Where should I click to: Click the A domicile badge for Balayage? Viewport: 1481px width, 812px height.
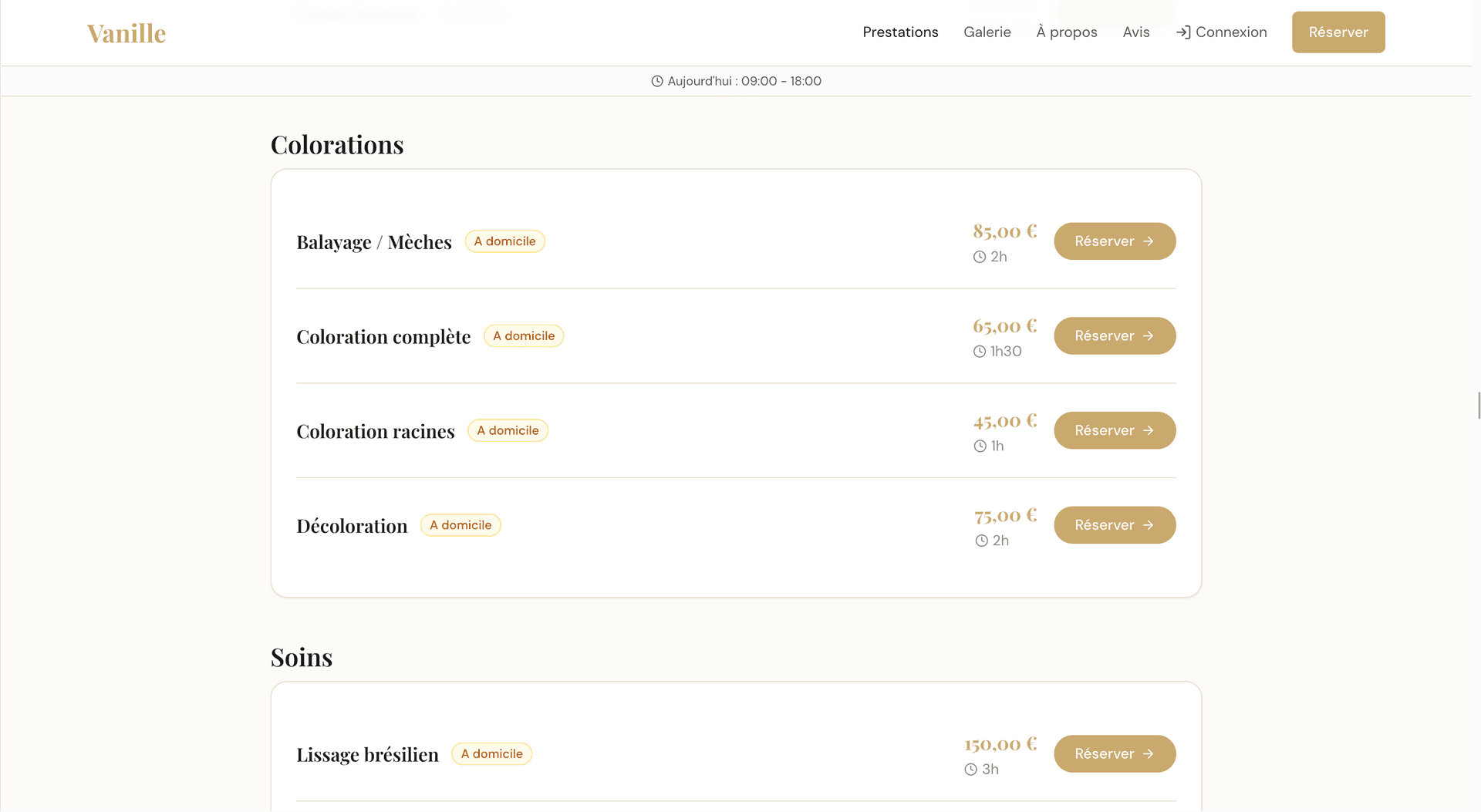tap(504, 241)
